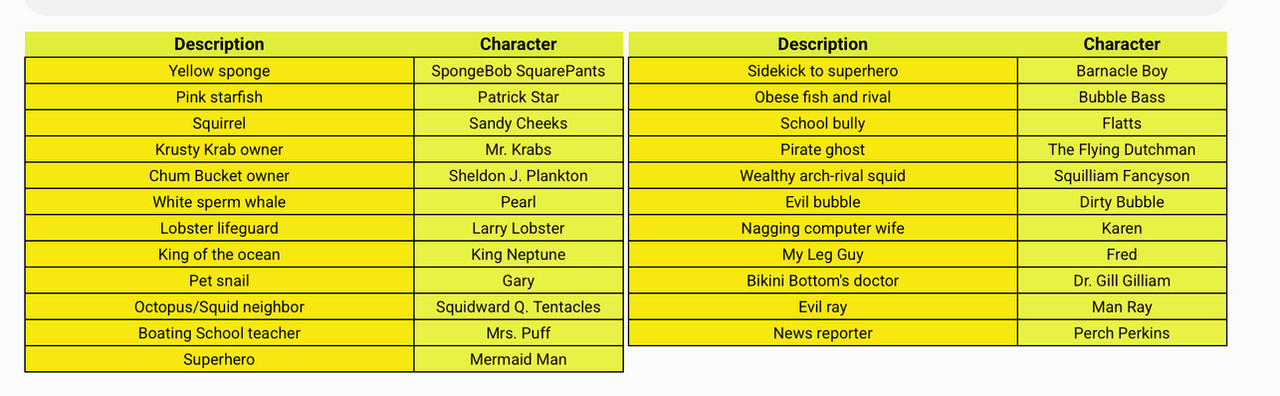Select the Perch Perkins cell
This screenshot has width=1280, height=396.
point(1122,333)
